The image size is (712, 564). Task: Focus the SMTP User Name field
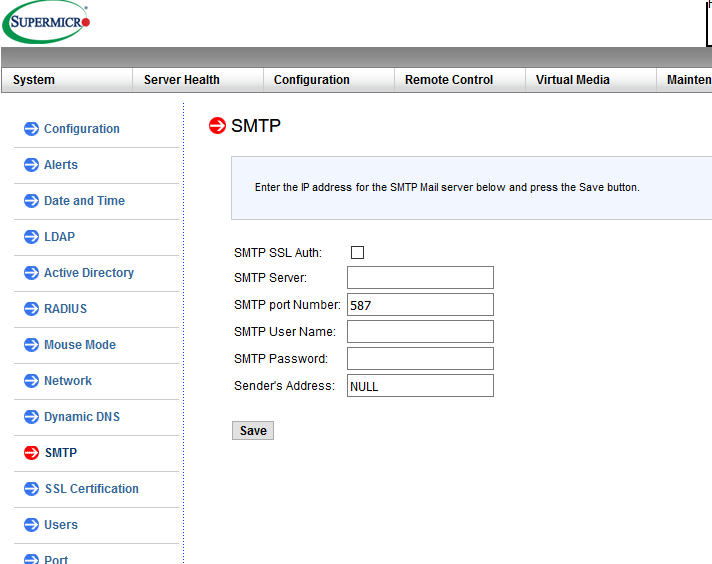click(420, 331)
